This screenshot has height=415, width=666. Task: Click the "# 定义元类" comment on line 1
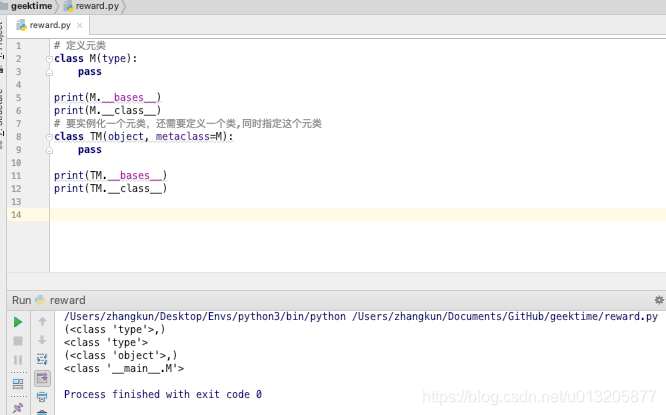(80, 45)
